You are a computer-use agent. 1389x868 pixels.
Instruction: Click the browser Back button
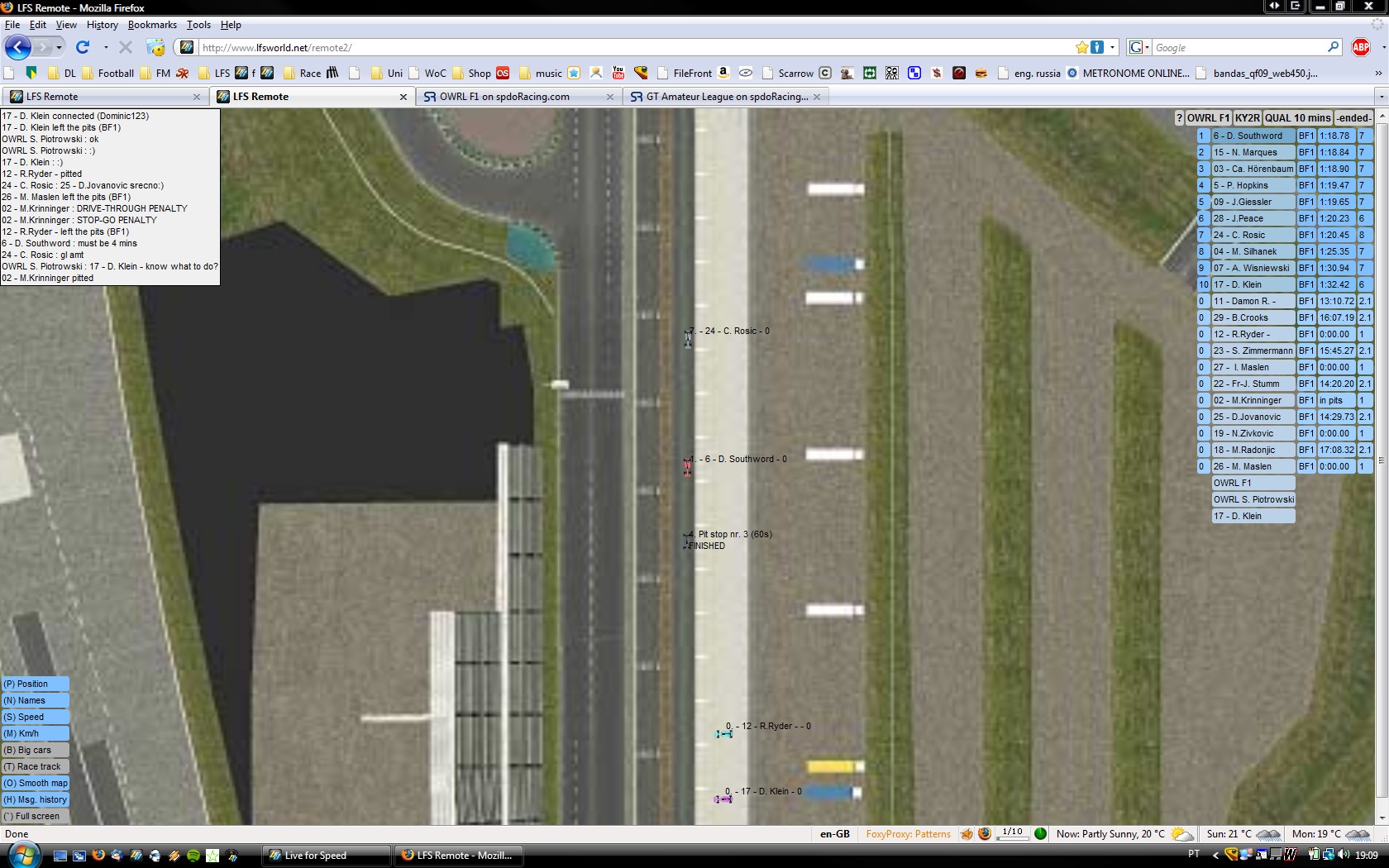[x=17, y=47]
